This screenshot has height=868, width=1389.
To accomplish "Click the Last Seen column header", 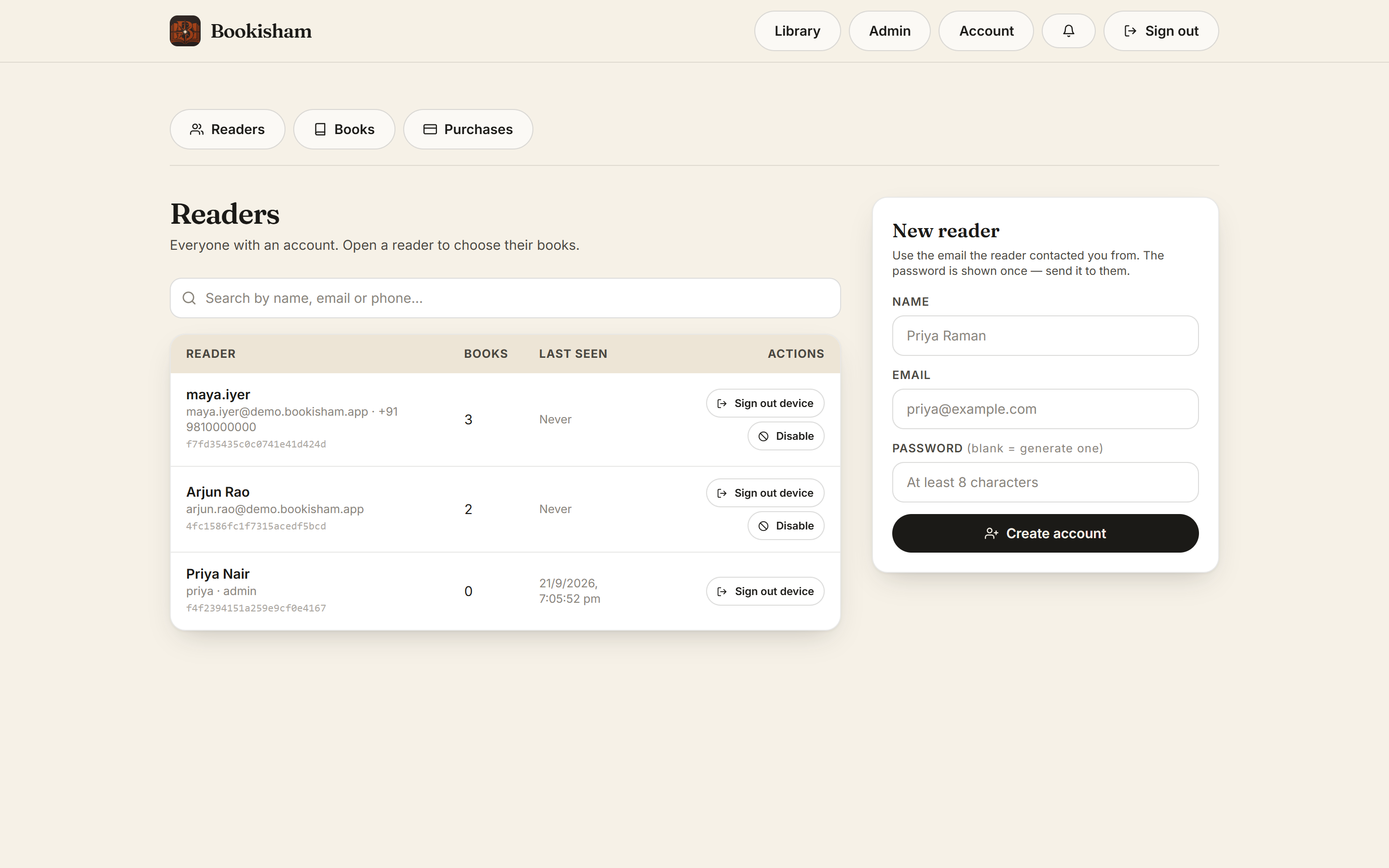I will [x=573, y=353].
